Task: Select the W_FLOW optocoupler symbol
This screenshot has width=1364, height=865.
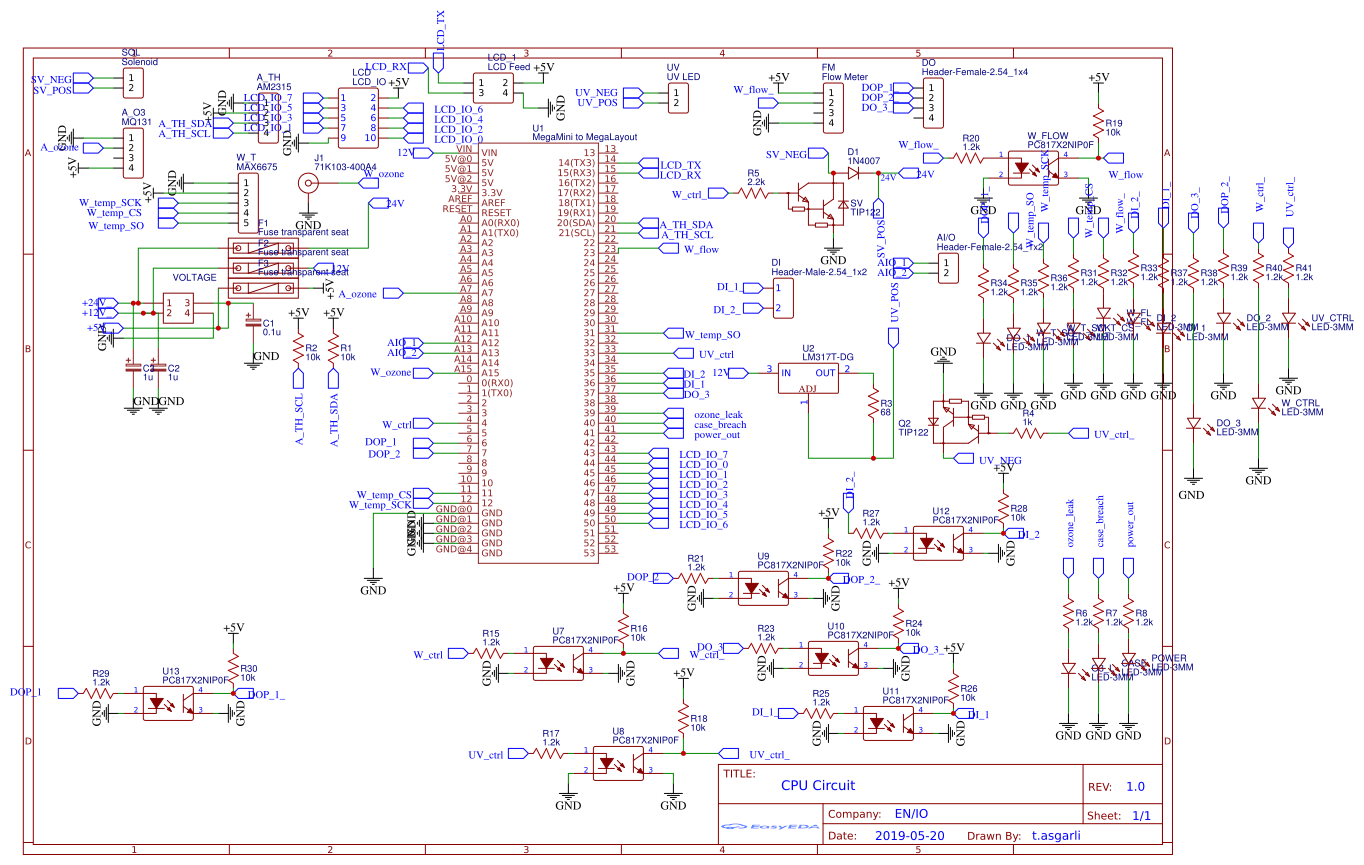Action: point(1035,166)
